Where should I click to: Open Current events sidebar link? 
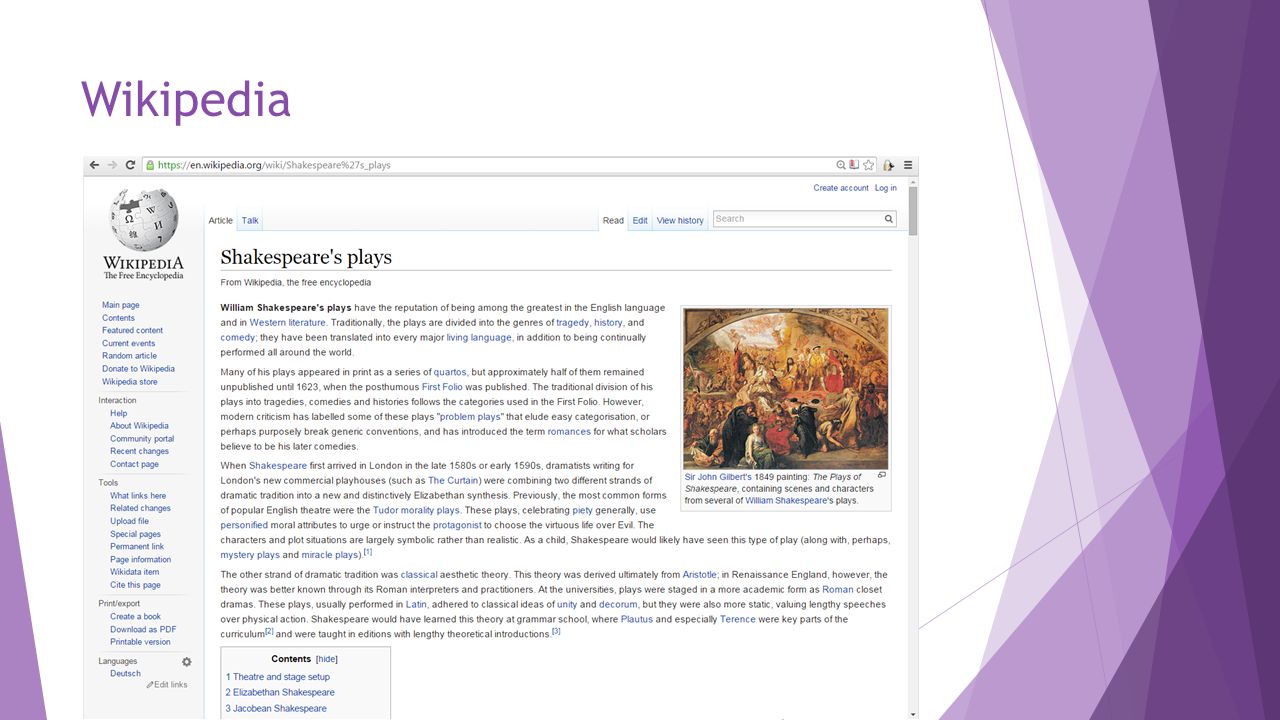point(128,343)
